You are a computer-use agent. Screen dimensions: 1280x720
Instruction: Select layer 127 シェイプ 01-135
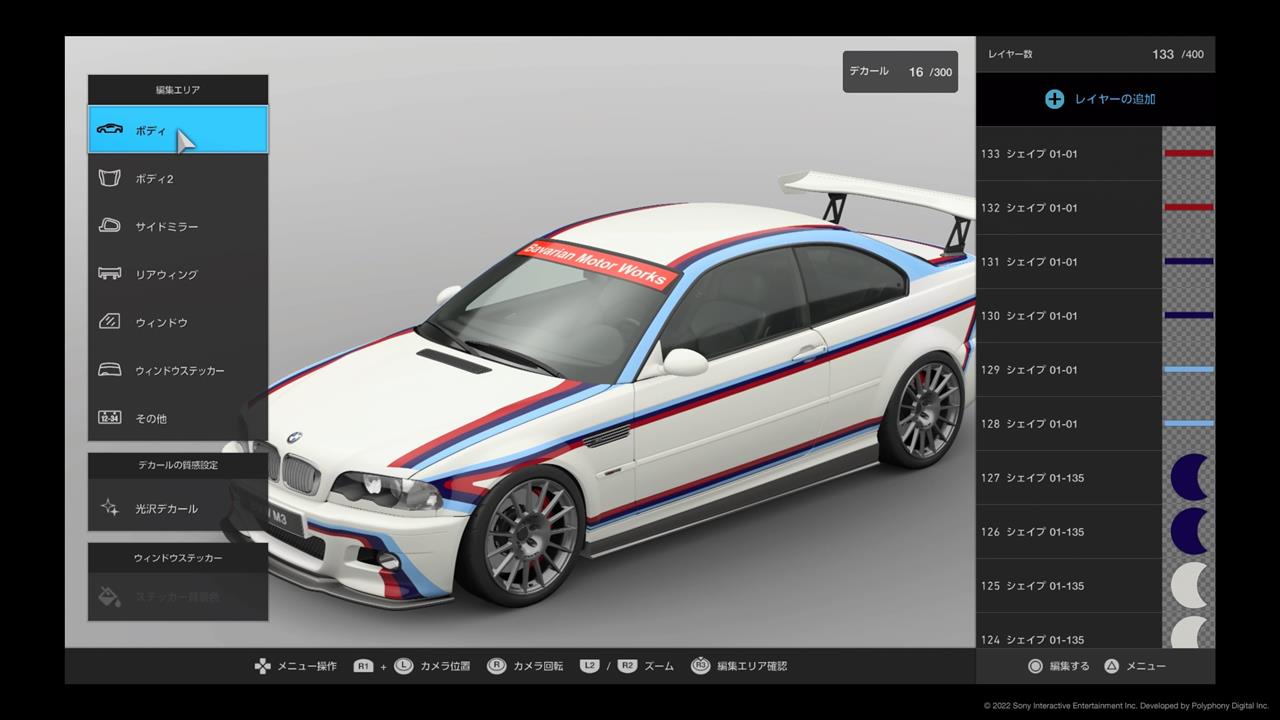coord(1096,478)
